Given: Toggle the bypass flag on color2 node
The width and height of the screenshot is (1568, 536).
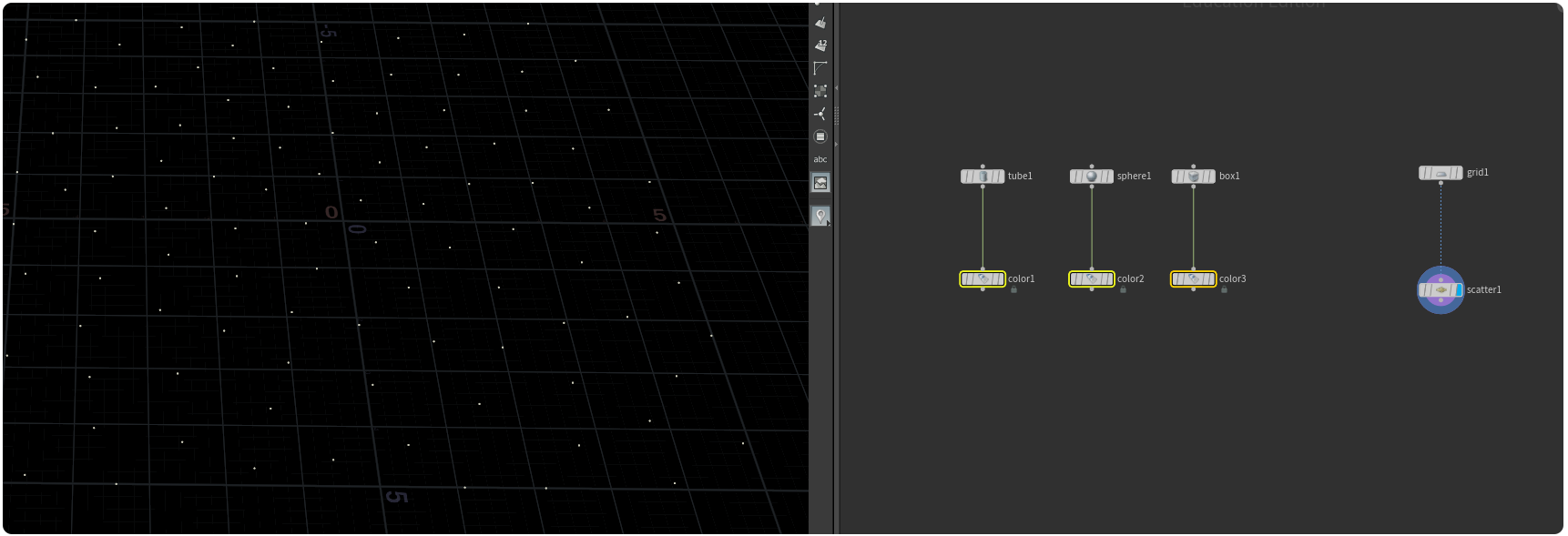Looking at the screenshot, I should (1074, 279).
